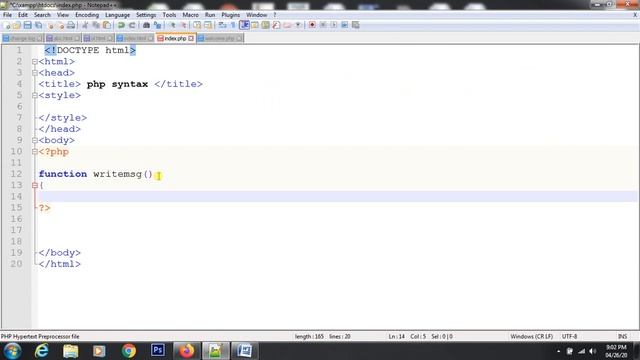640x360 pixels.
Task: Click the Ln : 14 status bar entry
Action: 396,336
